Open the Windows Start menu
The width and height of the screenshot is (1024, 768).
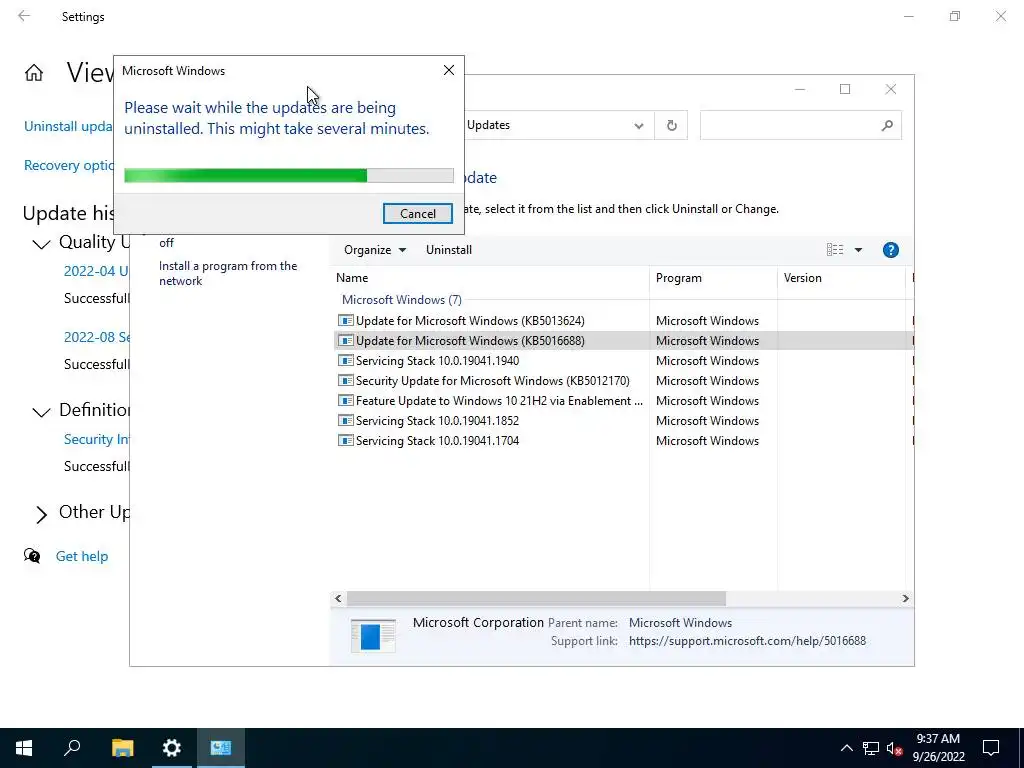[x=24, y=748]
